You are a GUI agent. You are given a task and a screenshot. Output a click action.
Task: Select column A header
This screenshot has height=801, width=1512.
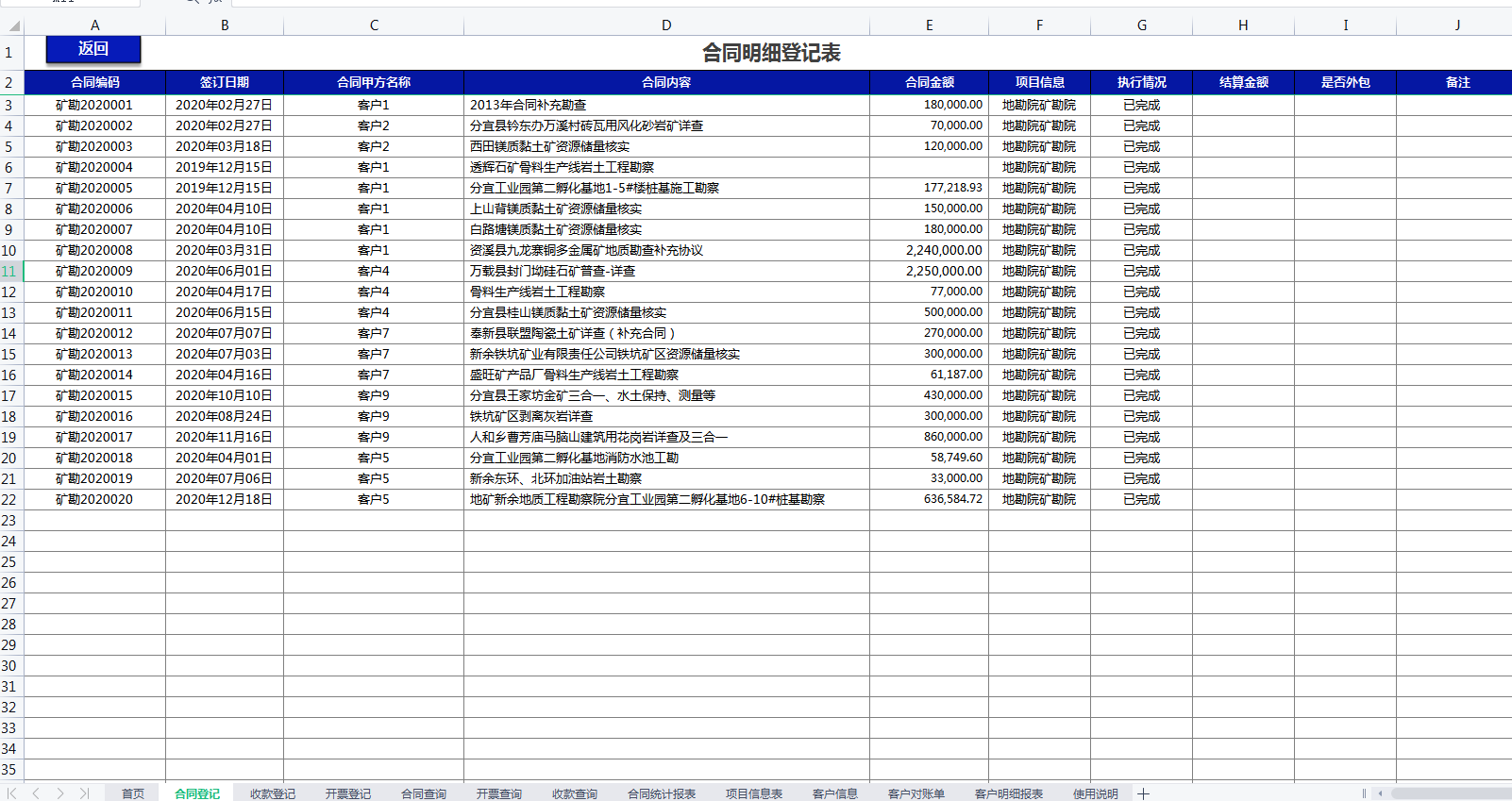point(94,25)
